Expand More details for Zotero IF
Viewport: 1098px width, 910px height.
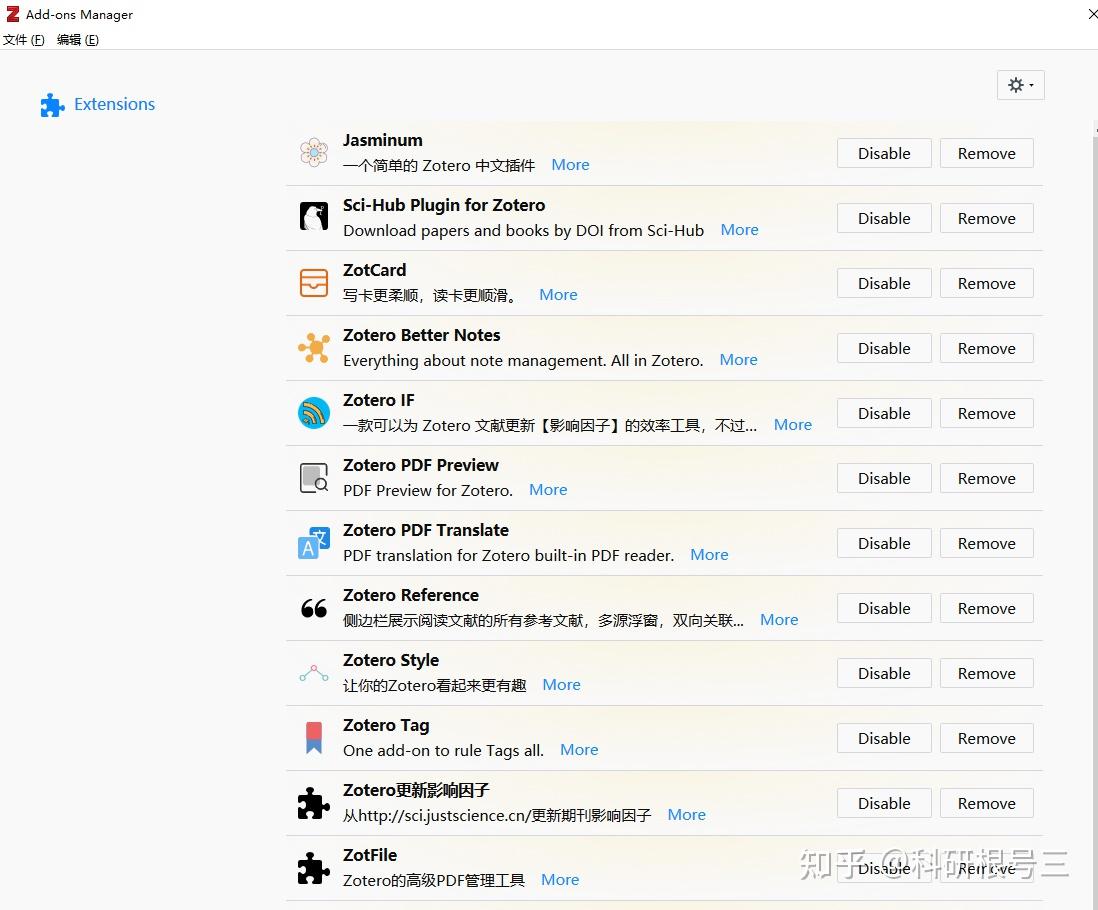point(792,425)
